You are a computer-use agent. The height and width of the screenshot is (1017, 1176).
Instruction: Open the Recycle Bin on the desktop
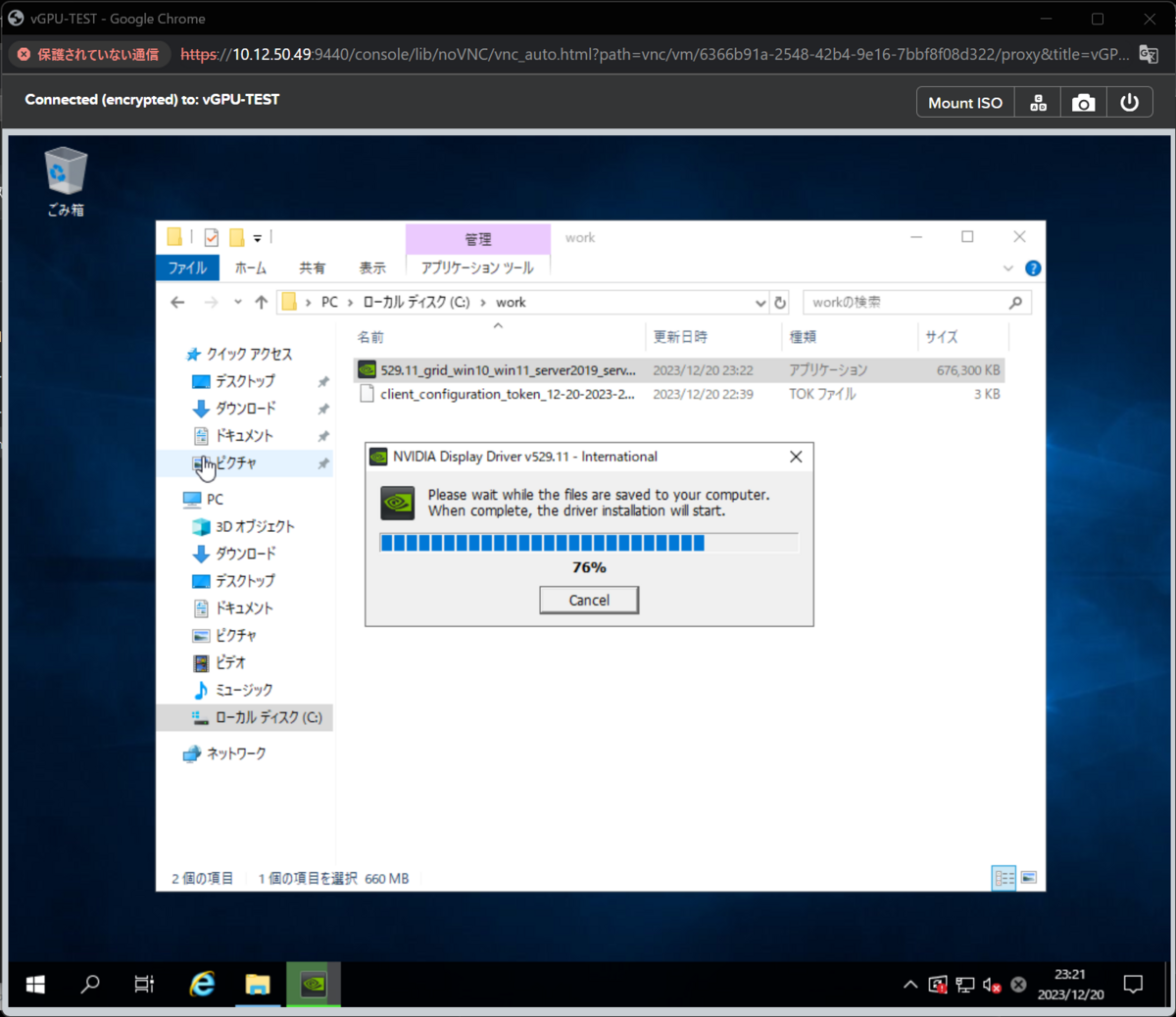click(66, 182)
